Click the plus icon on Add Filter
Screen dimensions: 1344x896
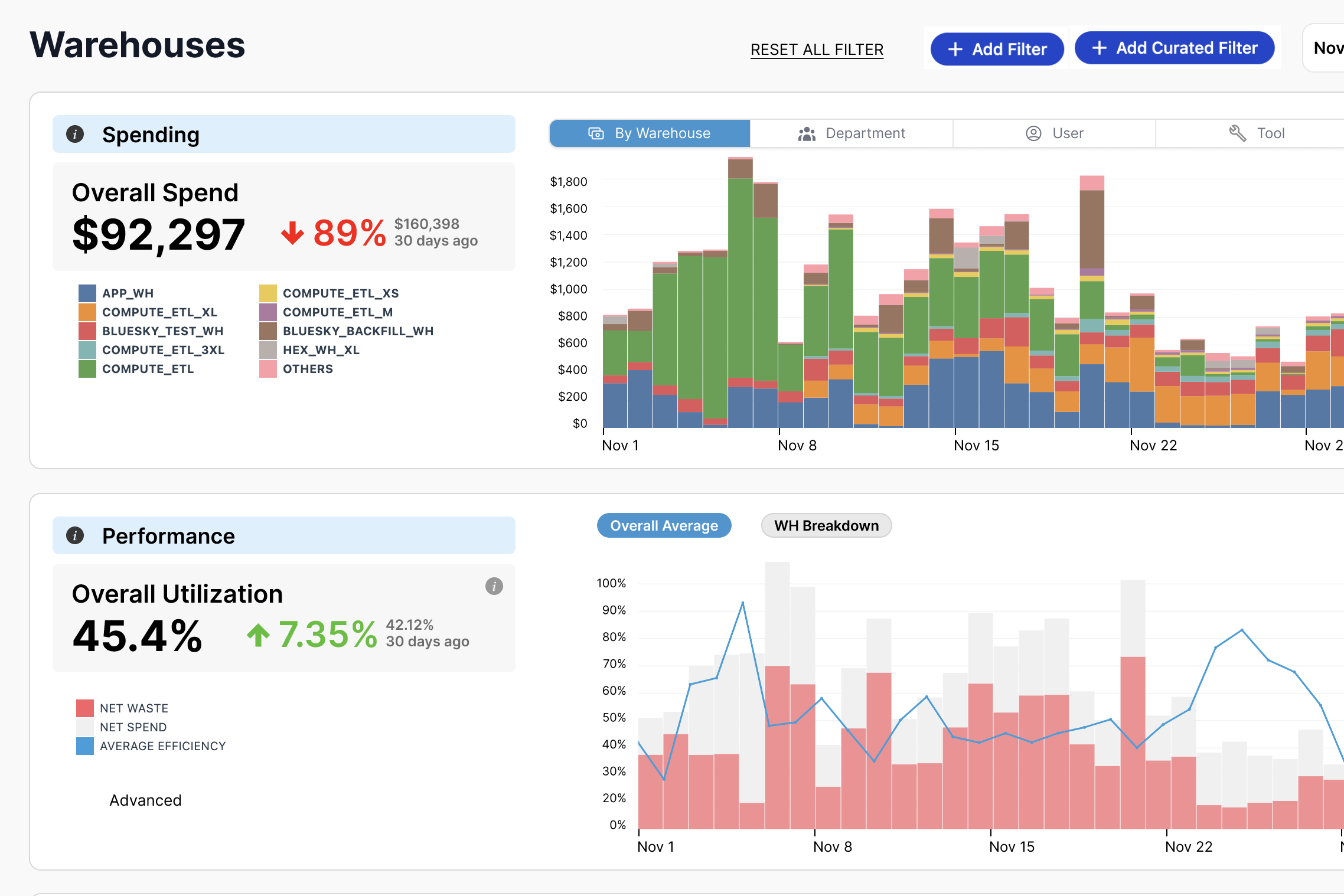coord(955,50)
